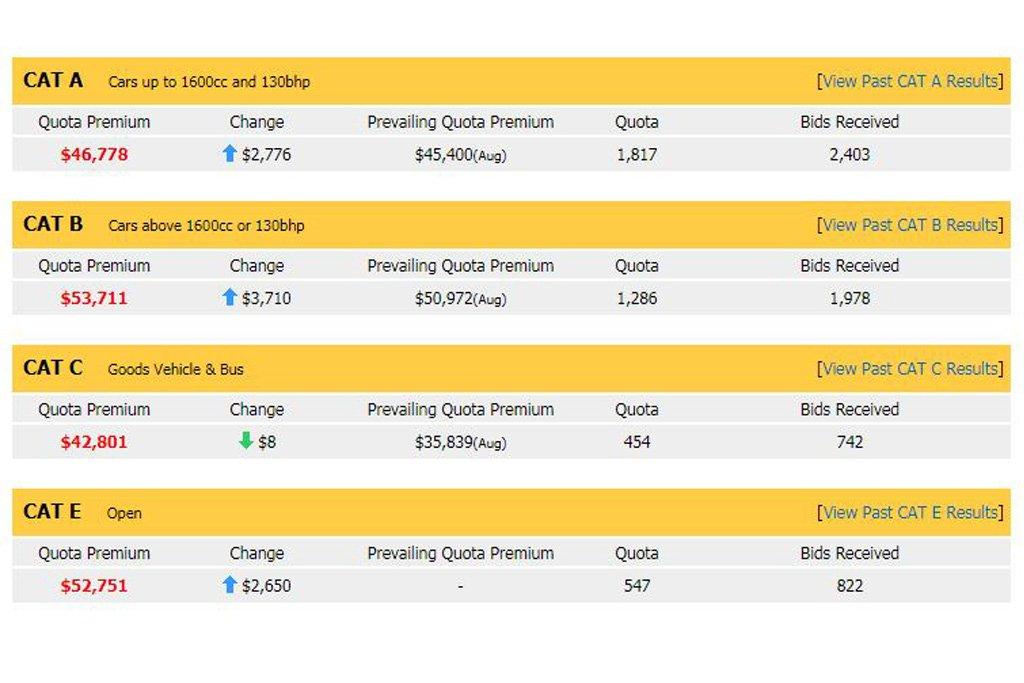This screenshot has width=1024, height=683.
Task: Open View Past CAT A Results link
Action: pos(909,81)
